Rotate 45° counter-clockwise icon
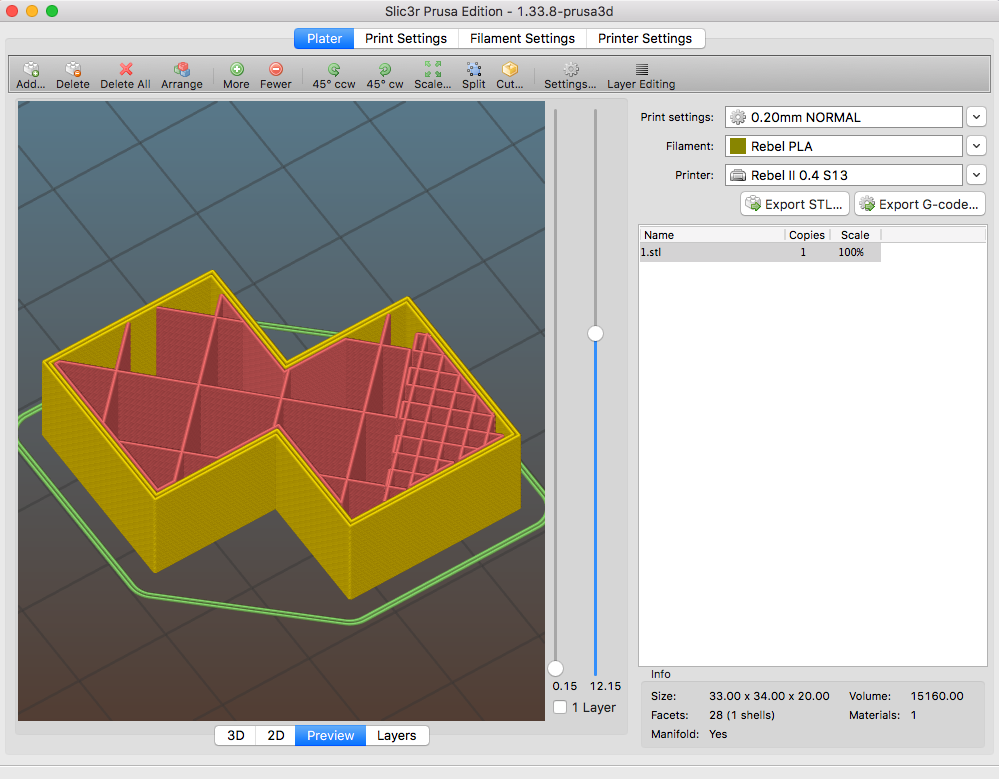 (x=334, y=70)
